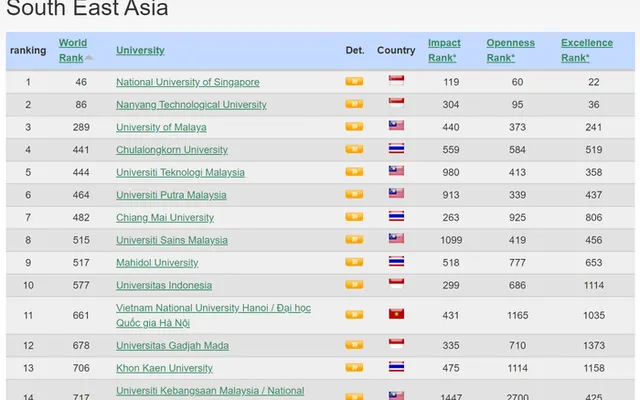Click the 'ranking' column header text
This screenshot has height=400, width=640.
point(28,50)
